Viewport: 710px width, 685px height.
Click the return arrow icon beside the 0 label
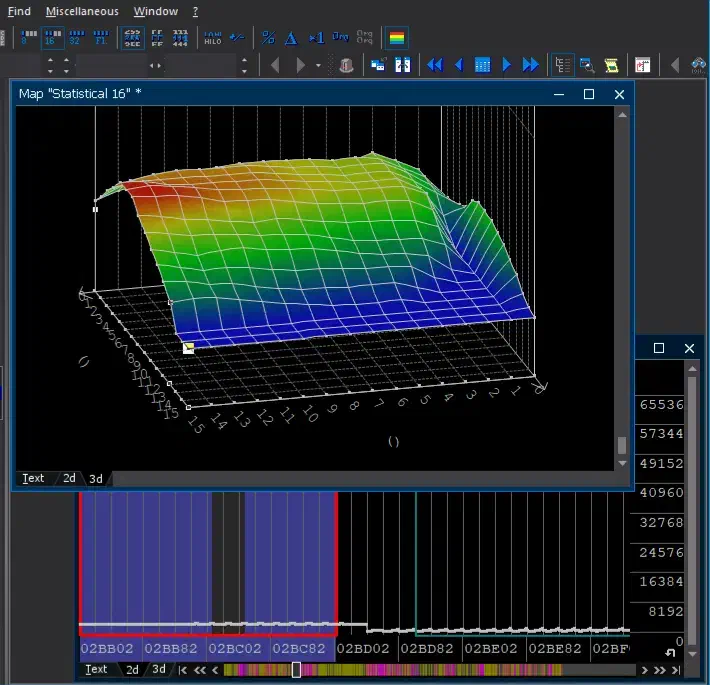(670, 652)
